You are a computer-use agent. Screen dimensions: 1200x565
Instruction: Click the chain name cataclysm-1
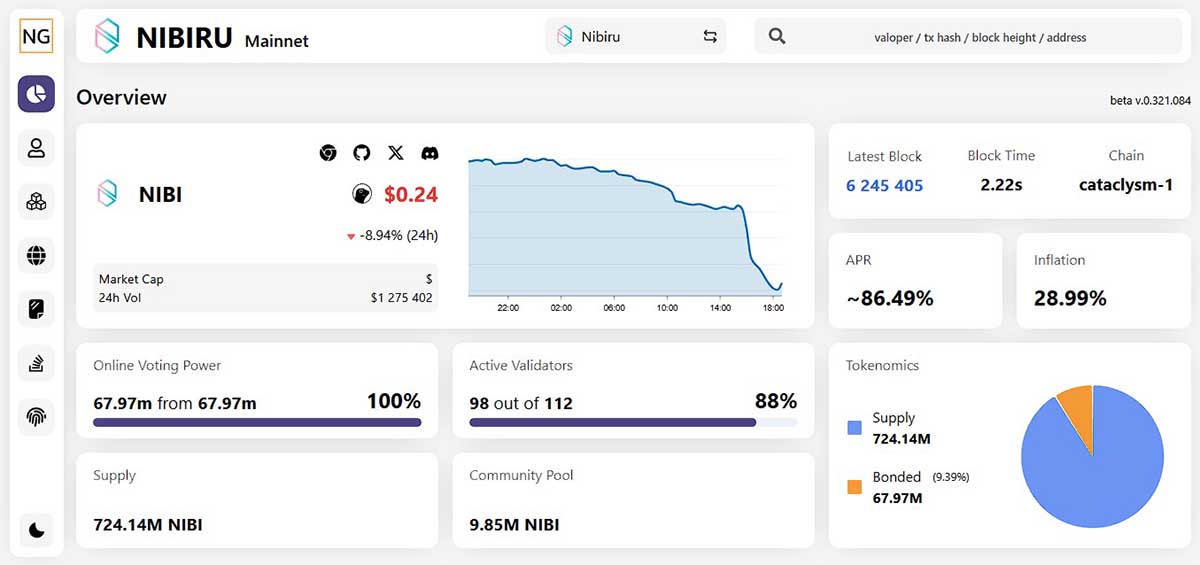point(1126,185)
